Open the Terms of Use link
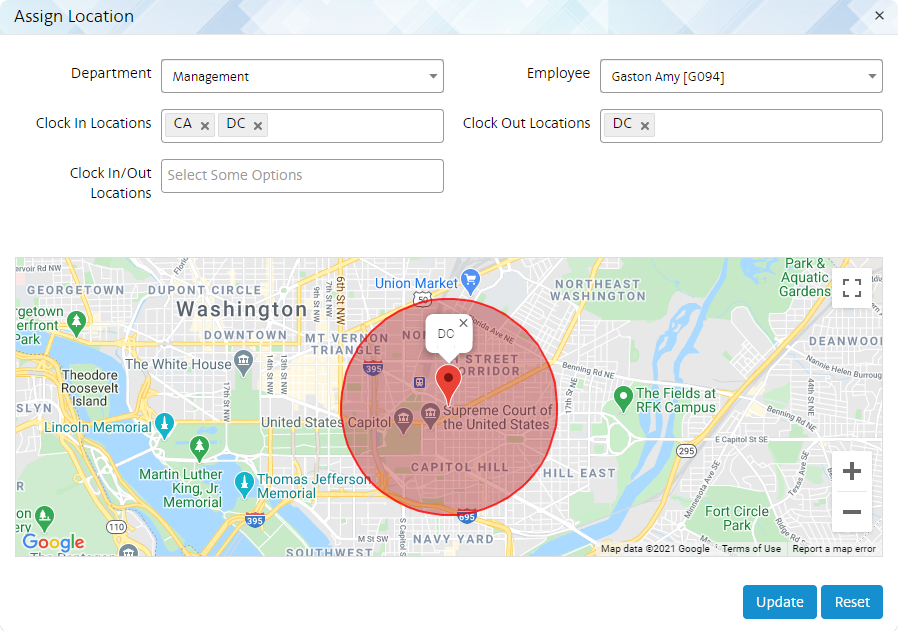Viewport: 898px width, 632px height. (x=751, y=548)
